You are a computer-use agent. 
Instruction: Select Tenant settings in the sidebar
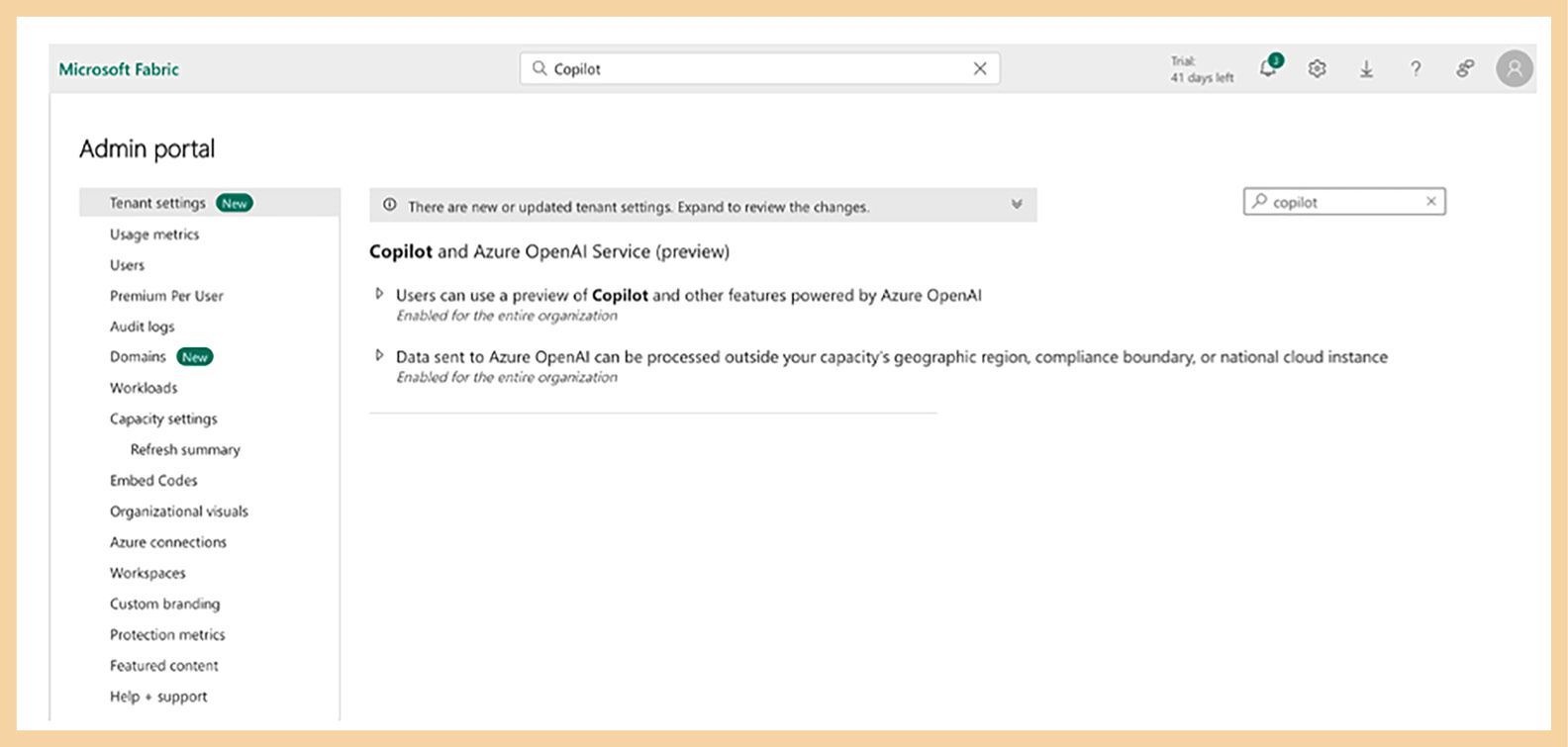pyautogui.click(x=210, y=203)
